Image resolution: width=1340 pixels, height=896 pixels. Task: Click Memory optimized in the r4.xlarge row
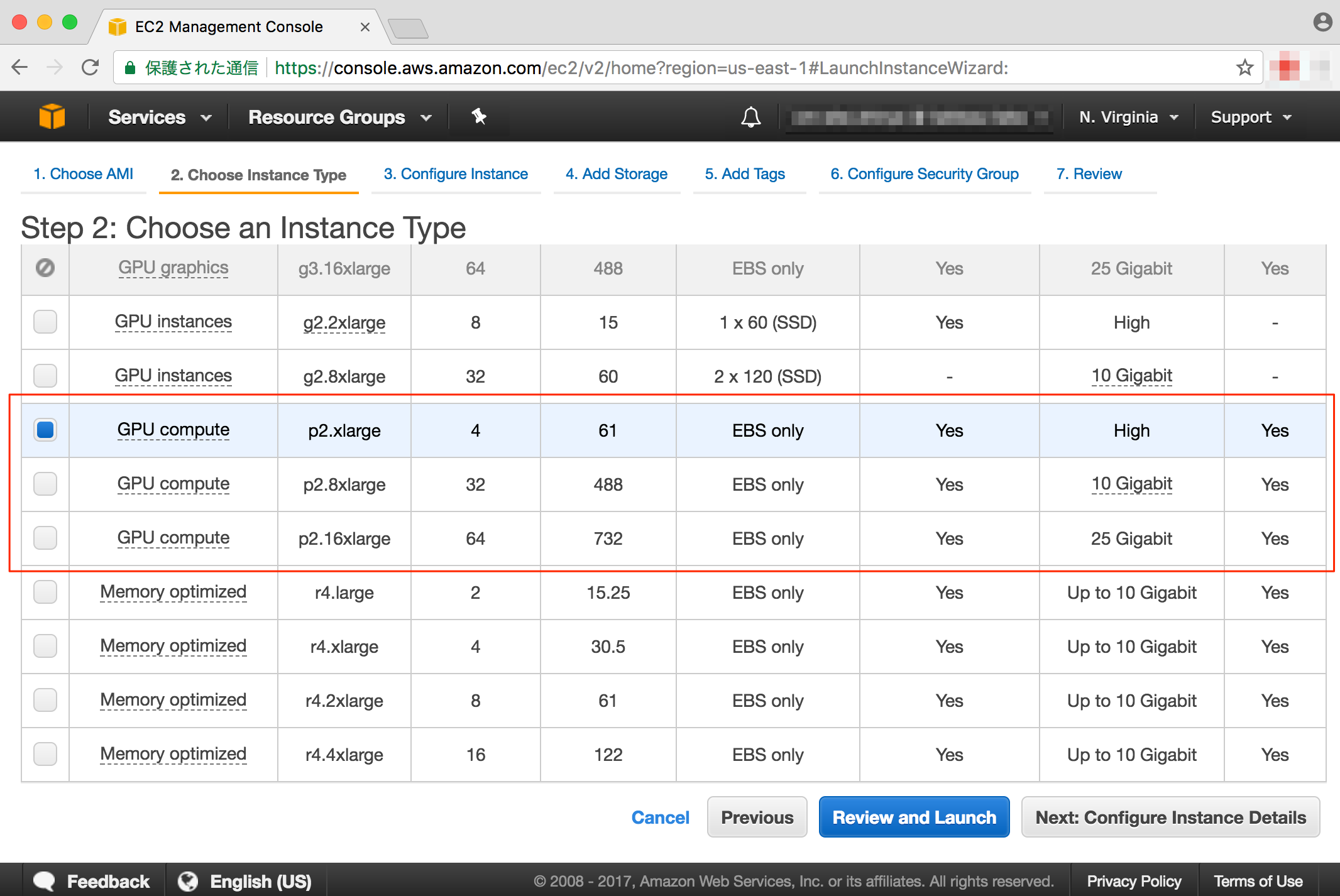point(173,646)
